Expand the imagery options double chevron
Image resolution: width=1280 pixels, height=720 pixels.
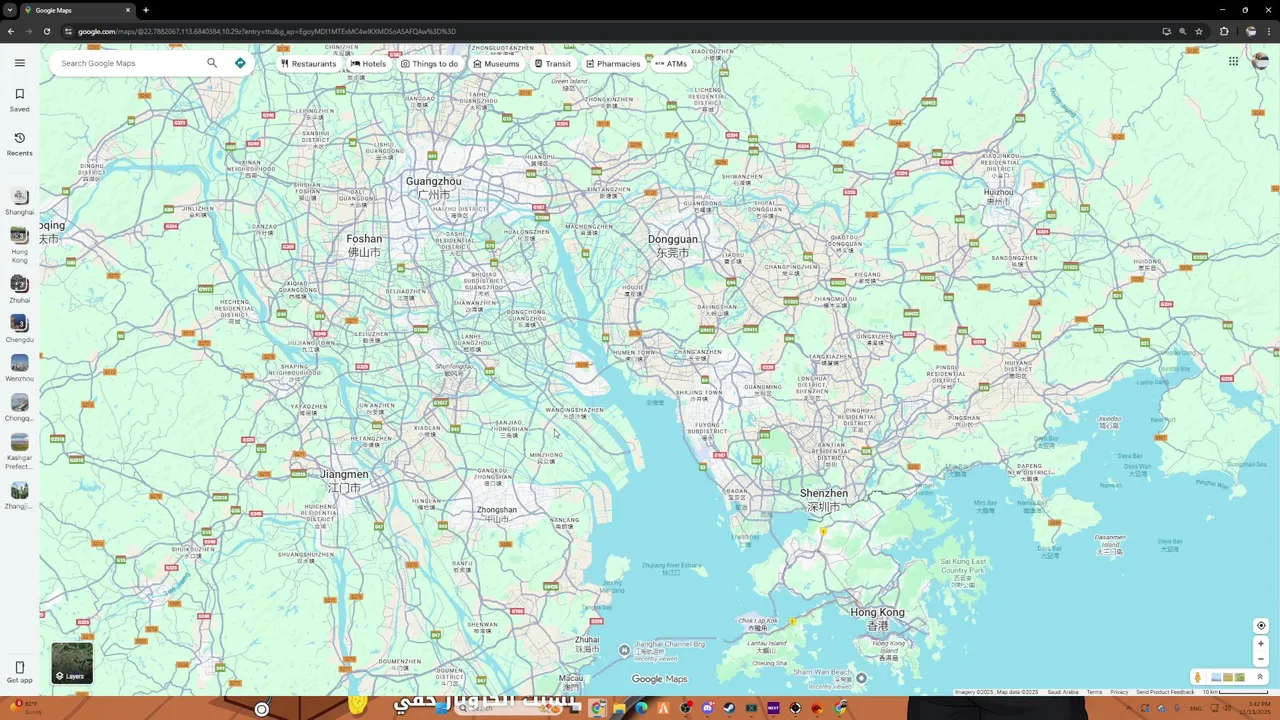1260,677
